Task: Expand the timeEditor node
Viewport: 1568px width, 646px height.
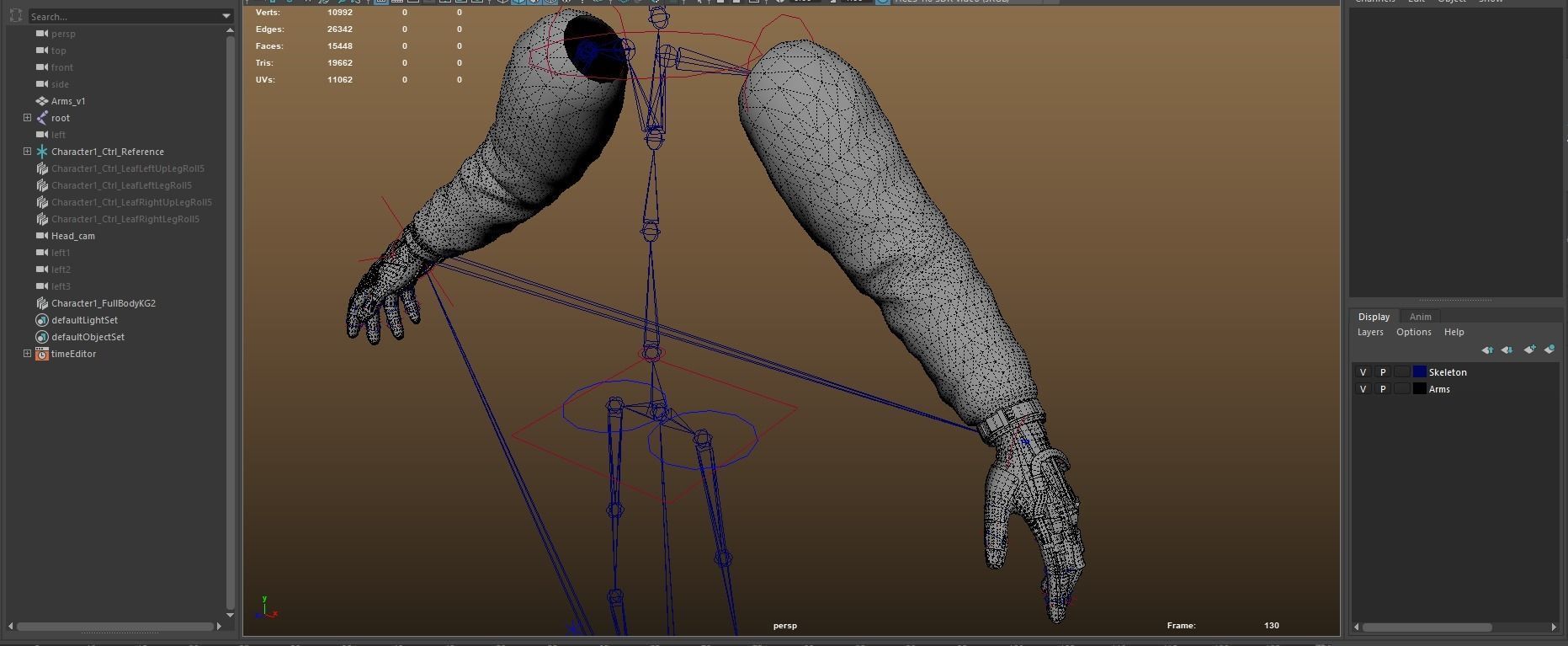Action: 27,354
